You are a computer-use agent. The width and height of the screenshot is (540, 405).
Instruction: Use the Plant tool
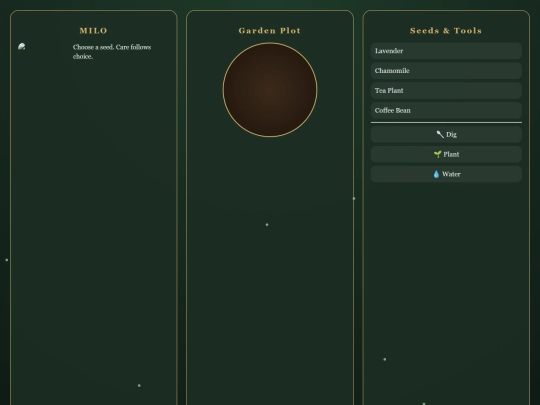coord(446,154)
